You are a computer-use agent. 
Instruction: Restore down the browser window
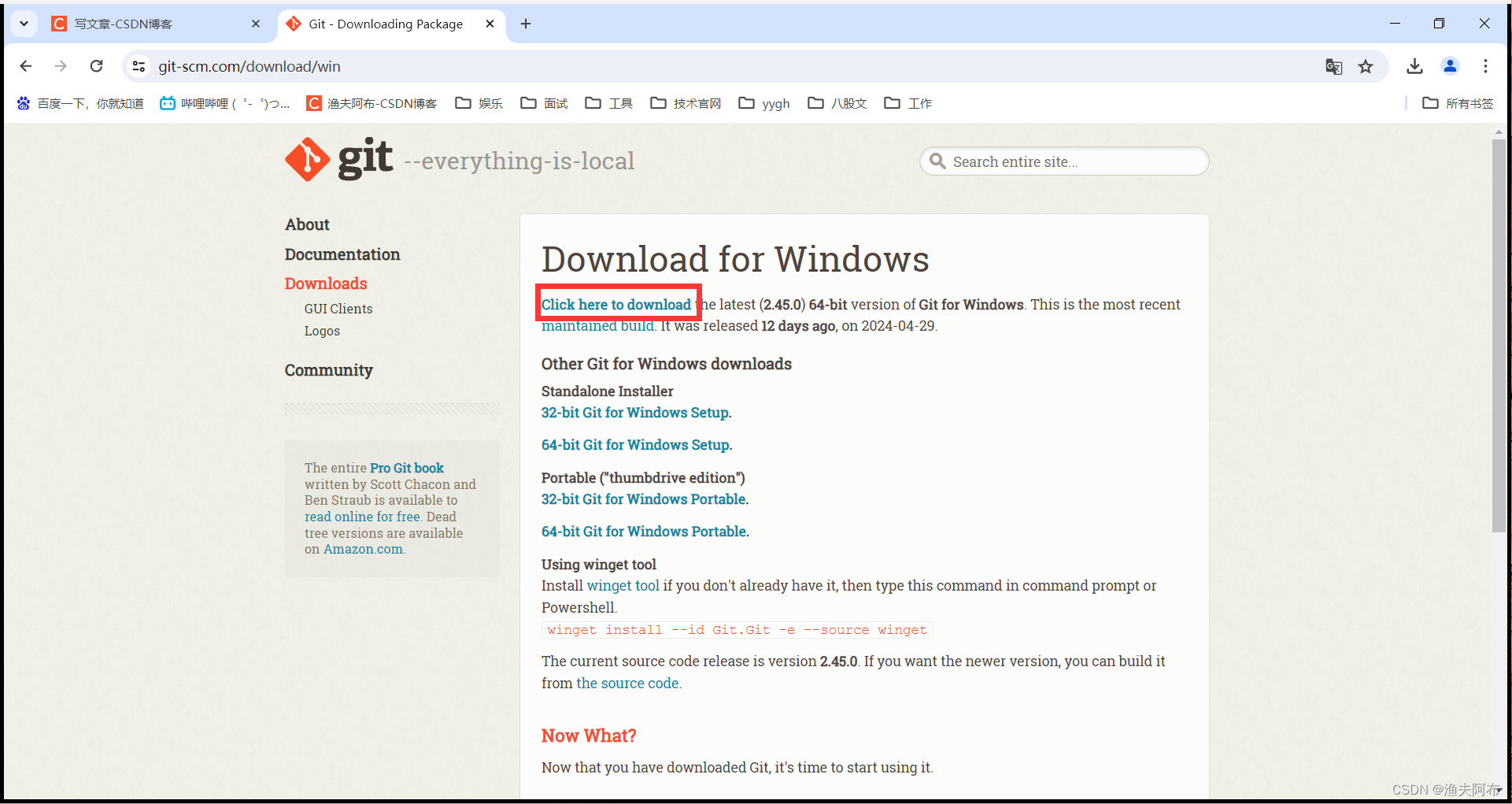(x=1439, y=24)
